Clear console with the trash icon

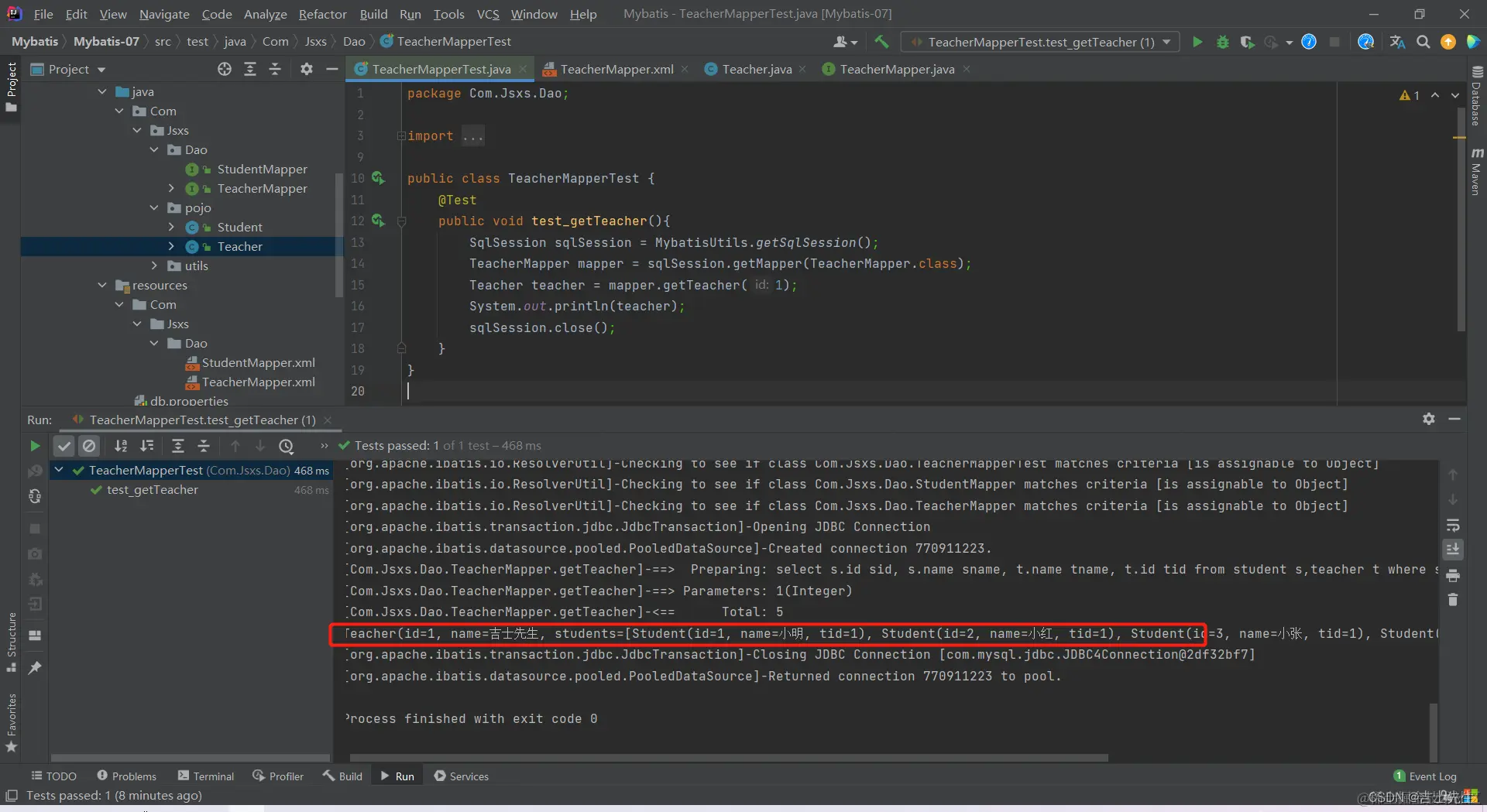click(x=1453, y=600)
